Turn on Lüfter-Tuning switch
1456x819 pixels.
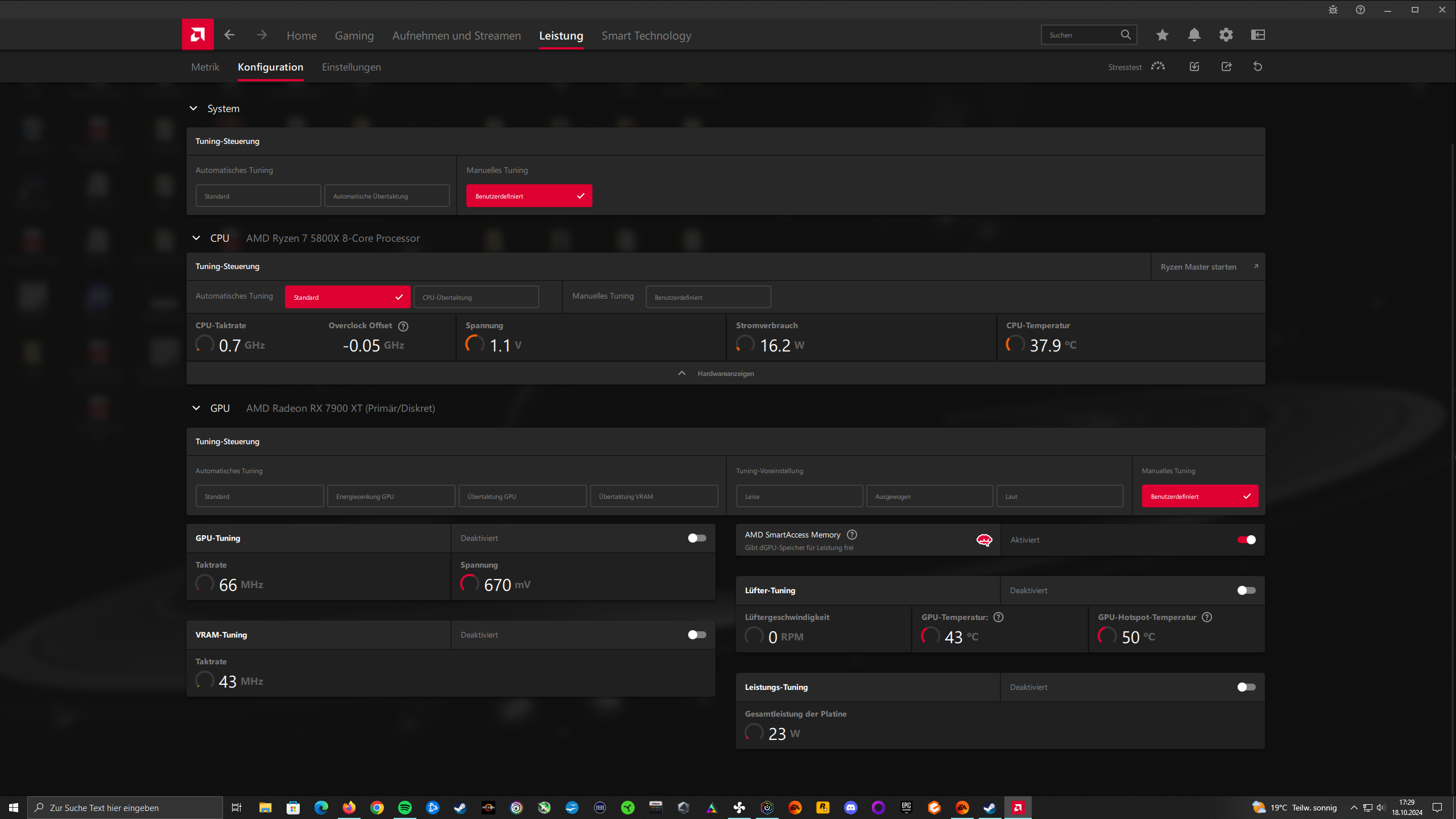1246,590
